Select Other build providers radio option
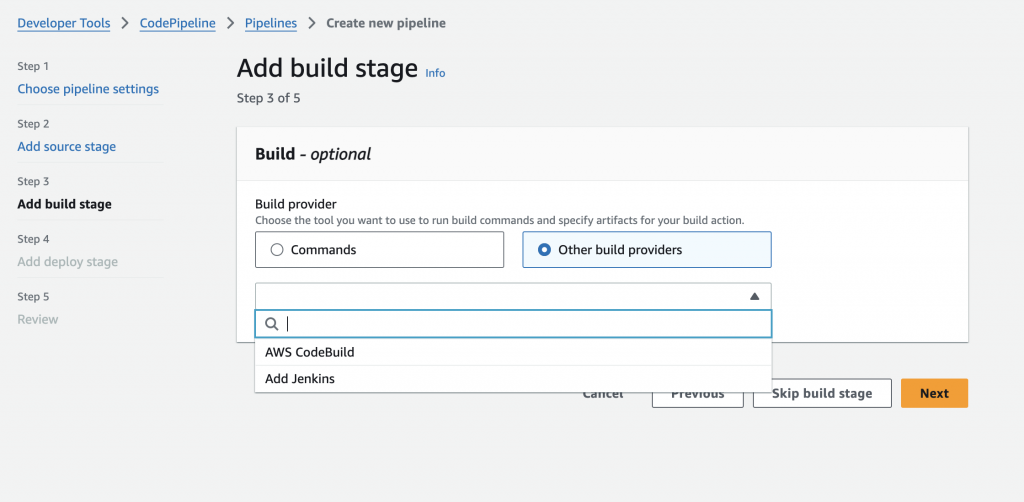This screenshot has height=502, width=1024. pos(544,250)
